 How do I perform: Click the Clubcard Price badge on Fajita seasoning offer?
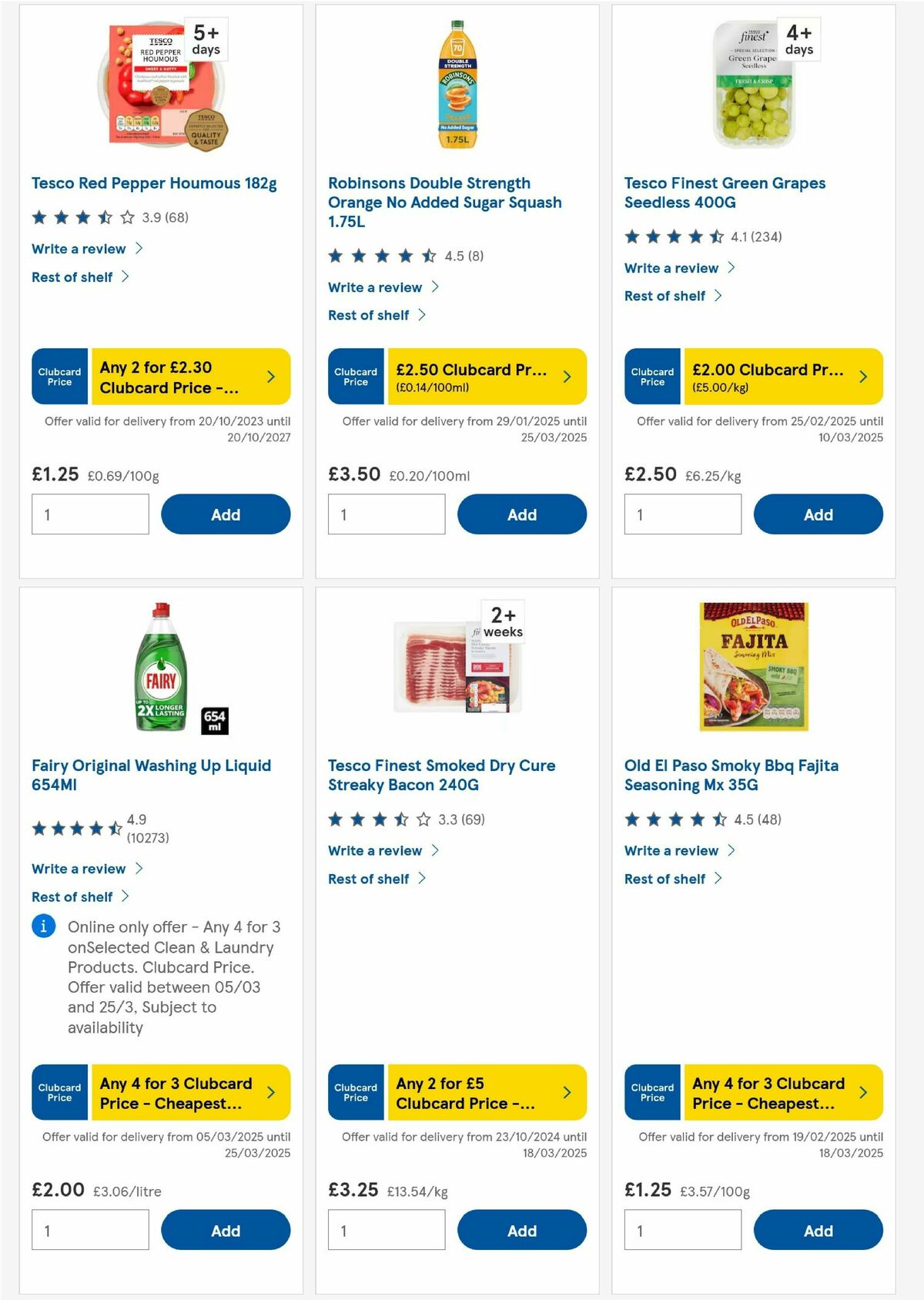(652, 1092)
